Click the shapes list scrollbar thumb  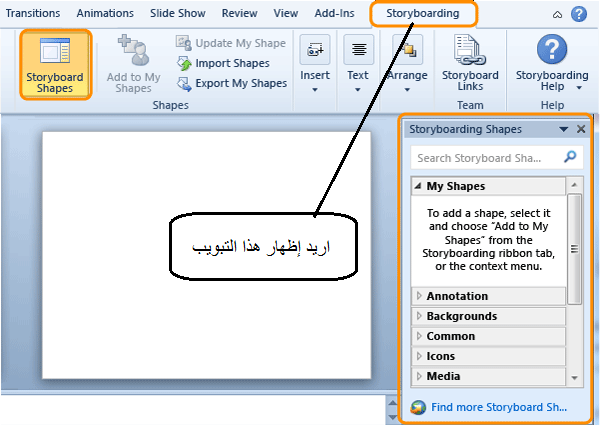click(574, 249)
